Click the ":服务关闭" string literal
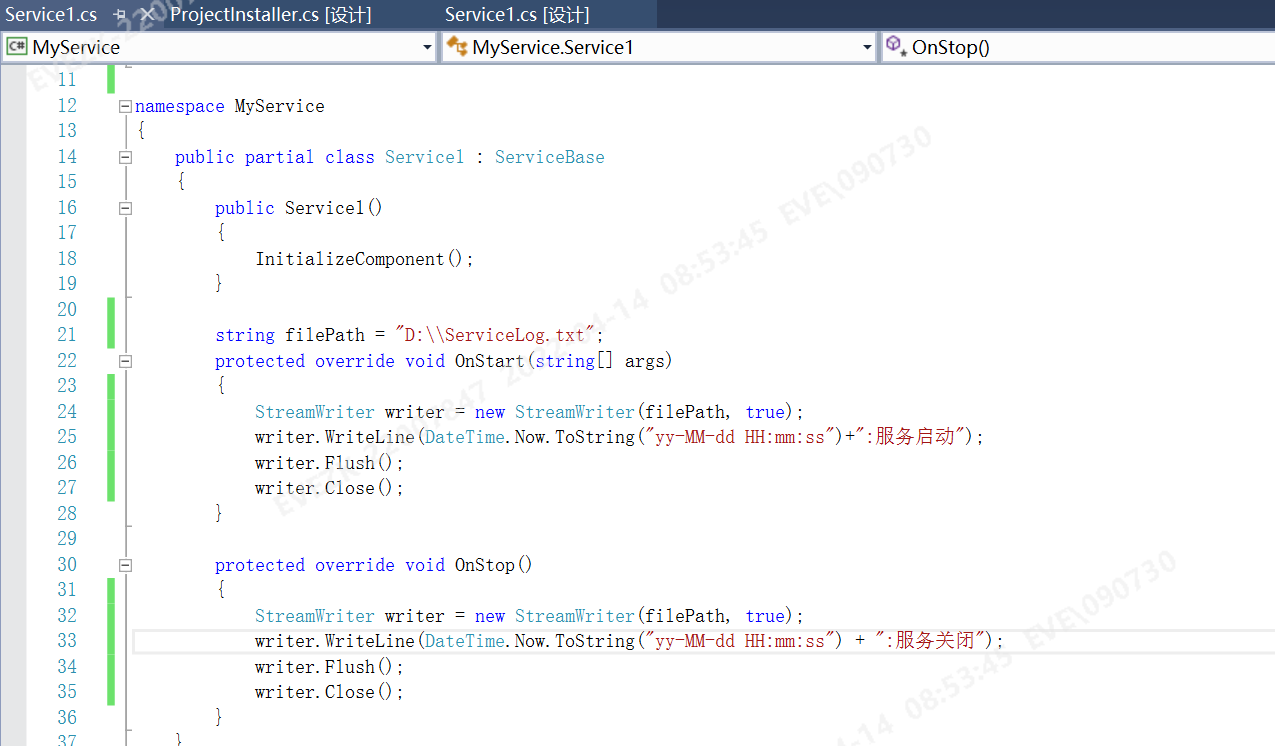Image resolution: width=1275 pixels, height=746 pixels. click(x=928, y=641)
